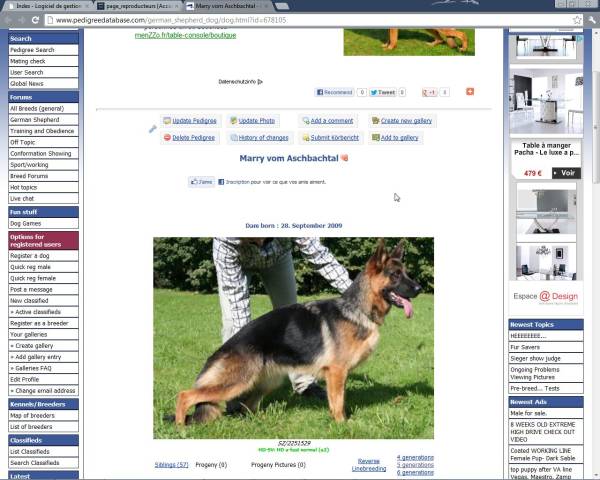
Task: Click the Update Pedigree icon
Action: (x=167, y=121)
